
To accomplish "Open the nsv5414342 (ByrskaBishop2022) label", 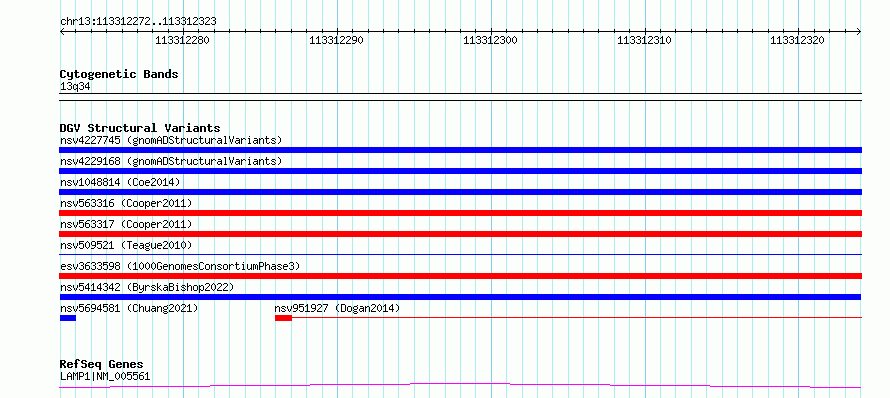I will (147, 287).
